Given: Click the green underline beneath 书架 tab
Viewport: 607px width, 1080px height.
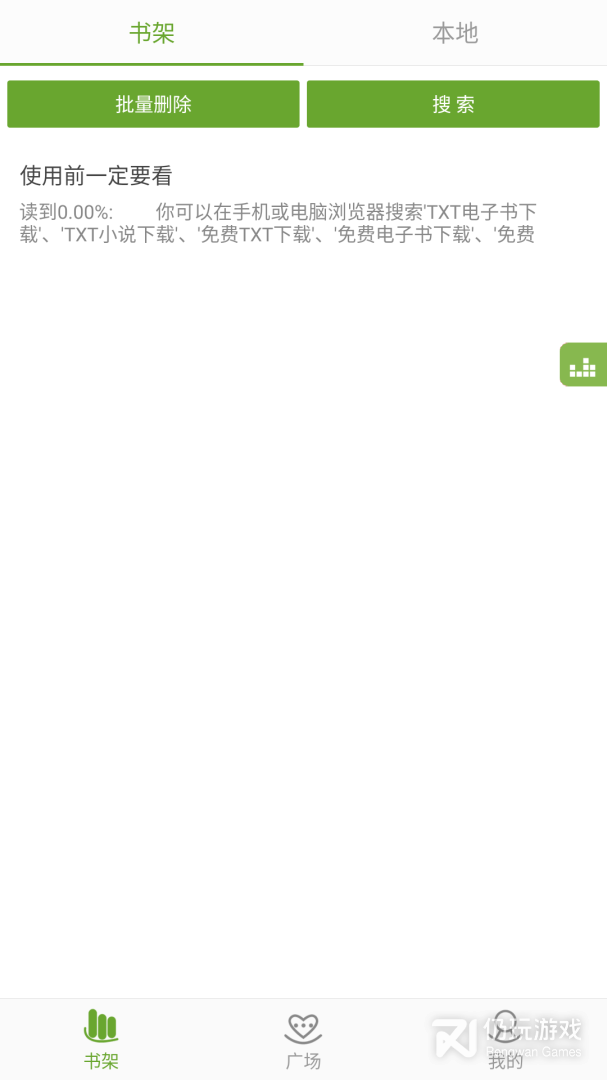Looking at the screenshot, I should pyautogui.click(x=152, y=63).
